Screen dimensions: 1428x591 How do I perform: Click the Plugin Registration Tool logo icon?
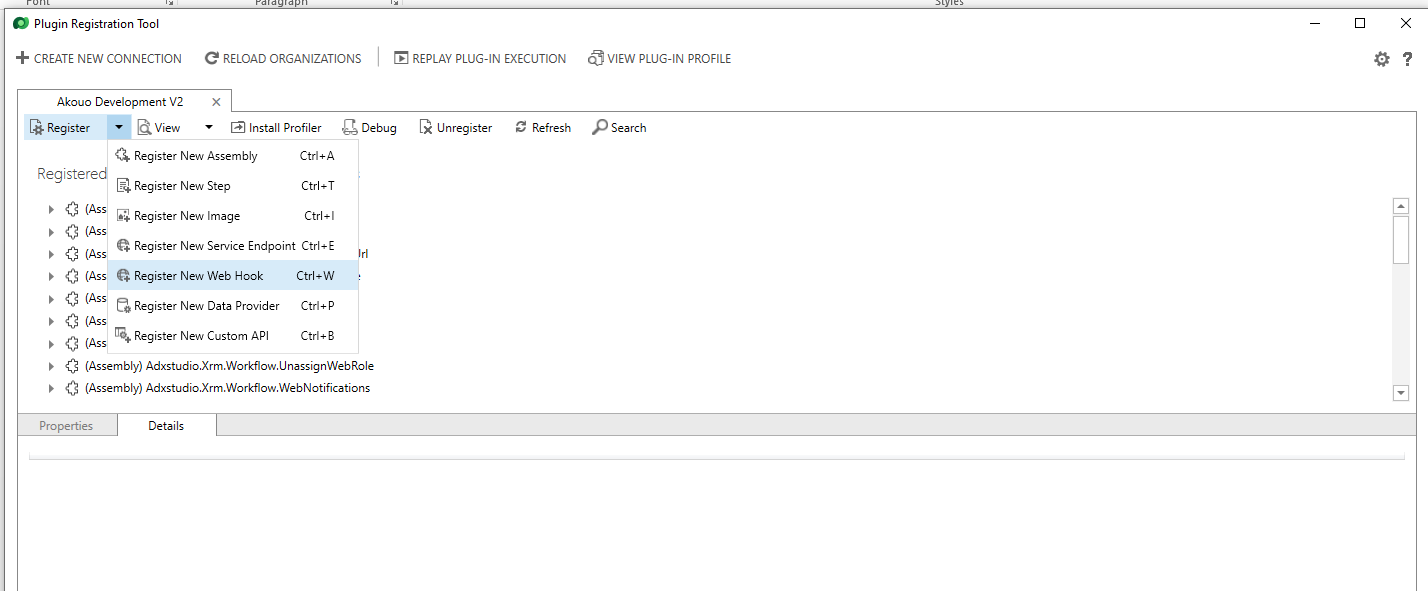[x=21, y=23]
